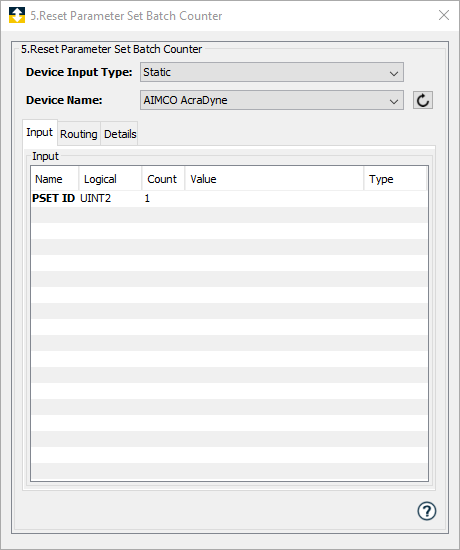460x550 pixels.
Task: Close the Reset Parameter Set Batch Counter window
Action: point(444,15)
